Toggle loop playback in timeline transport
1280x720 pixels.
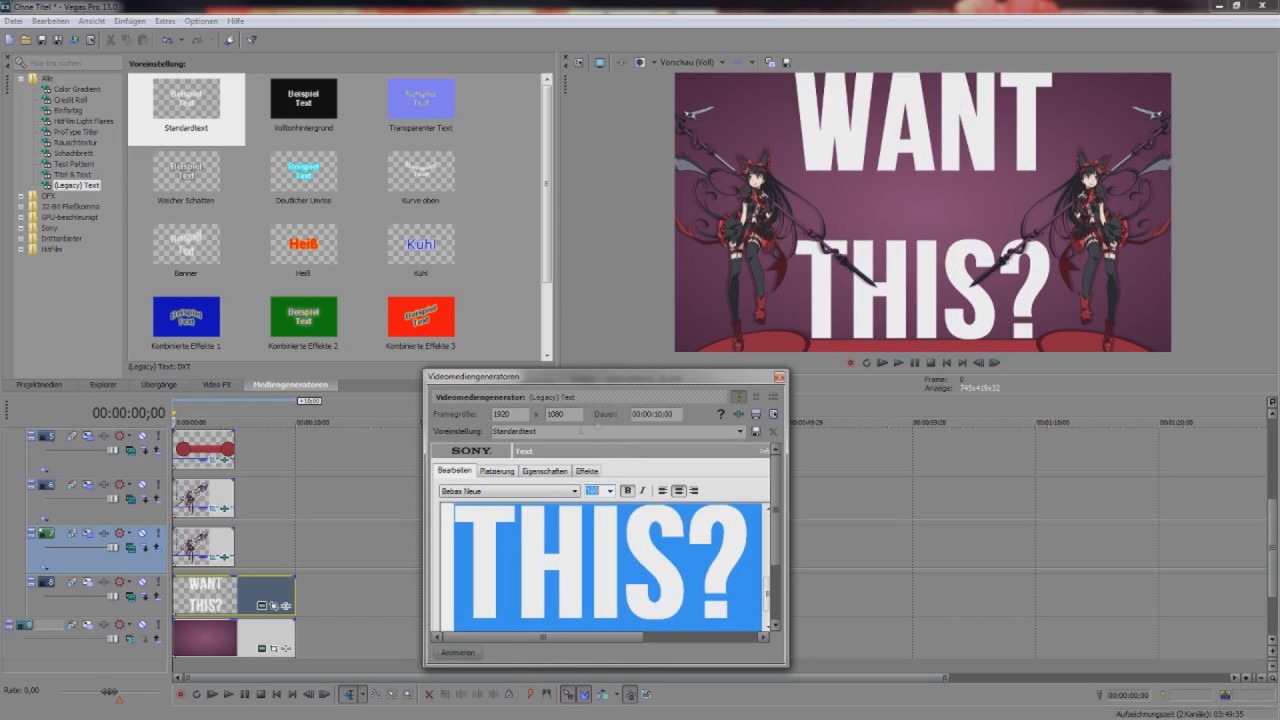point(197,694)
